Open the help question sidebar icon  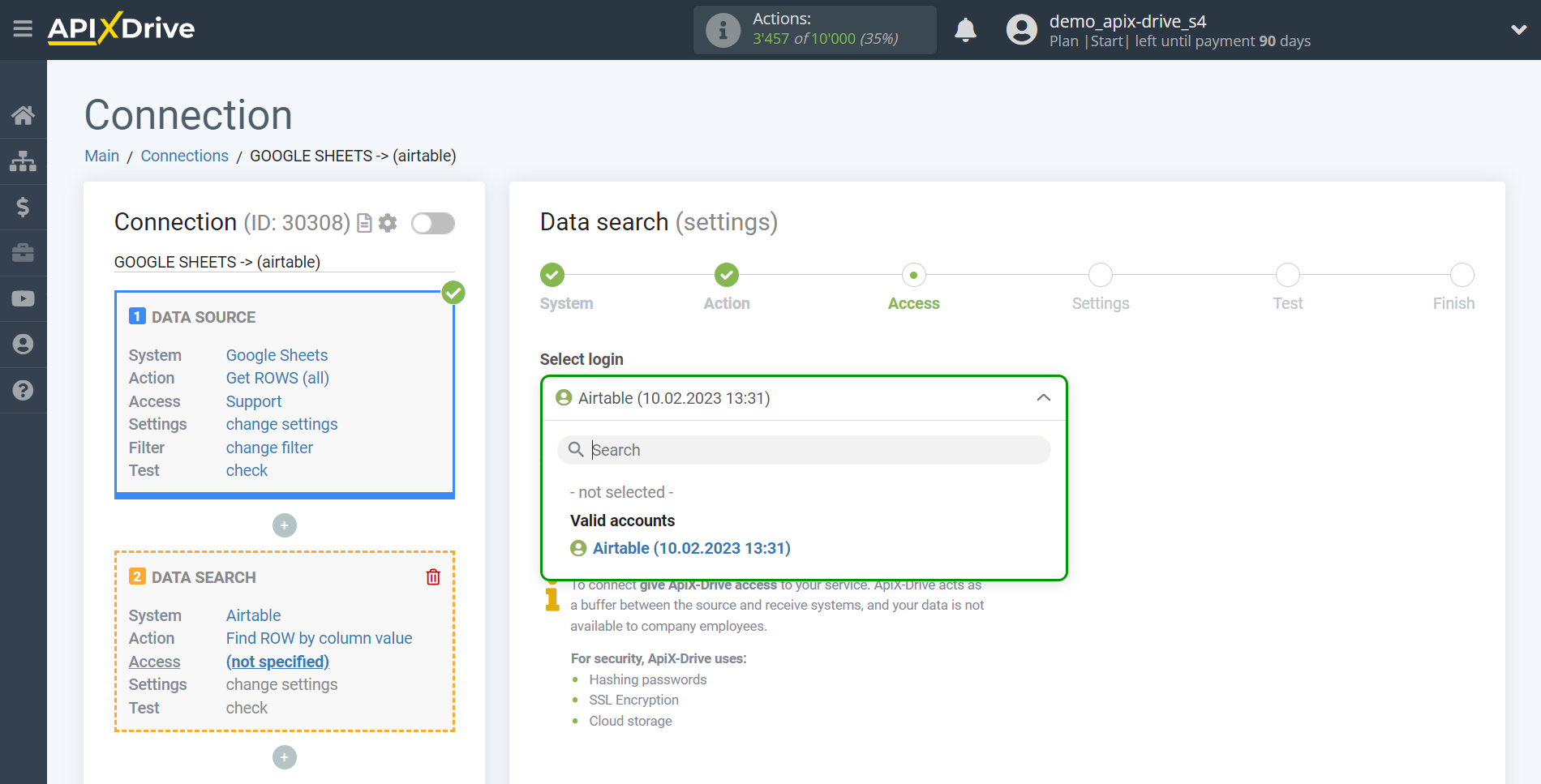(23, 390)
